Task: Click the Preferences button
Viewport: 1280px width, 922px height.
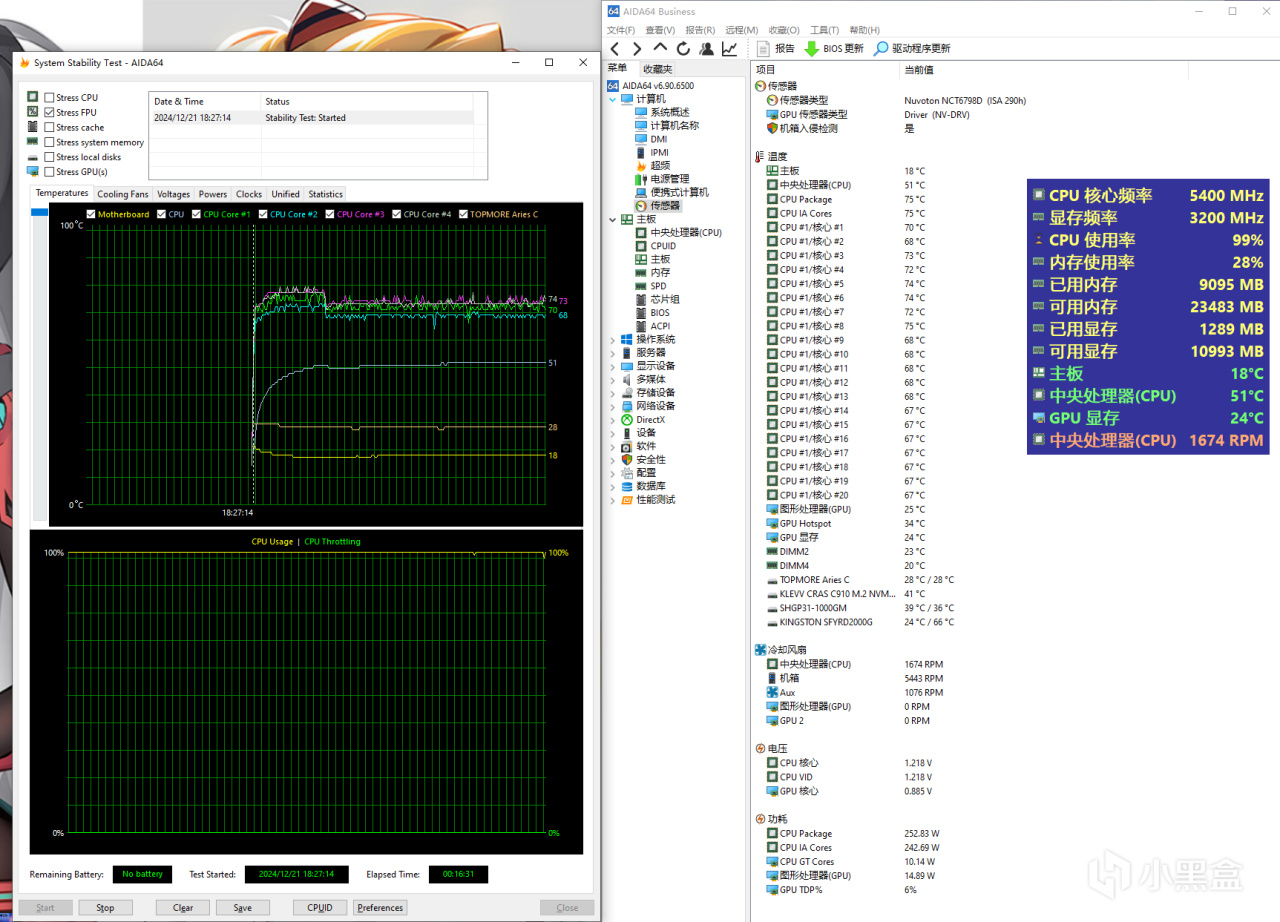Action: coord(380,908)
